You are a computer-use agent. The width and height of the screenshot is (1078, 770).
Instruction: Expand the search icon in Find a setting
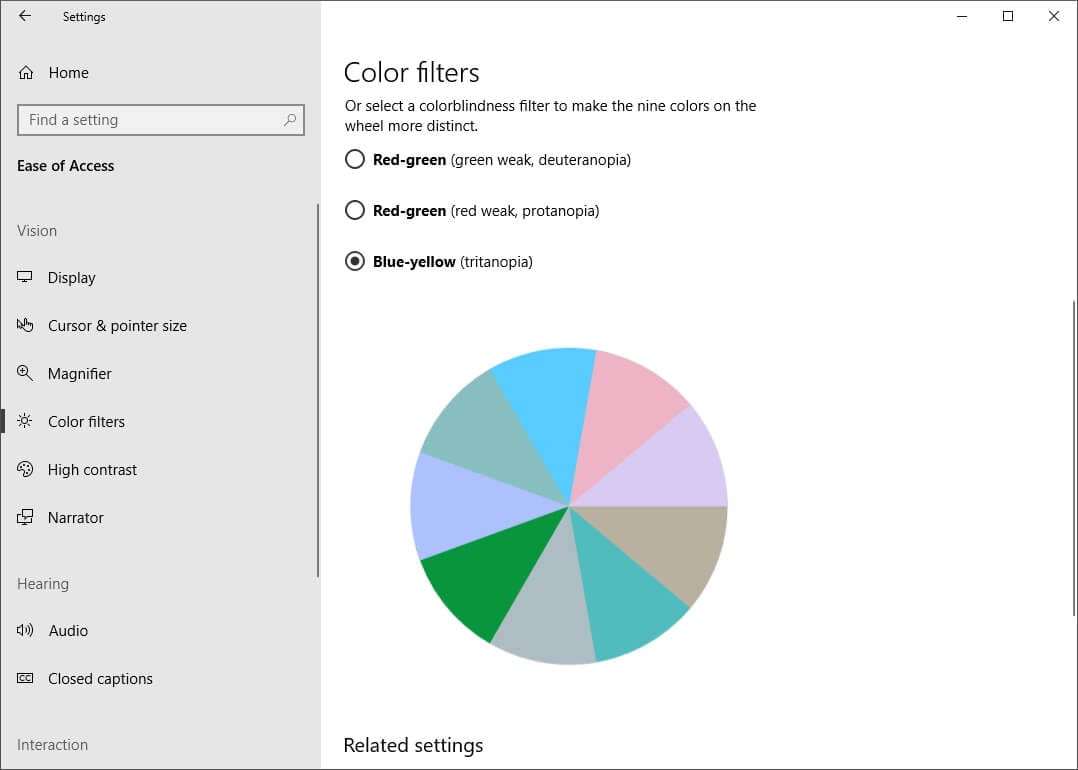pos(289,119)
